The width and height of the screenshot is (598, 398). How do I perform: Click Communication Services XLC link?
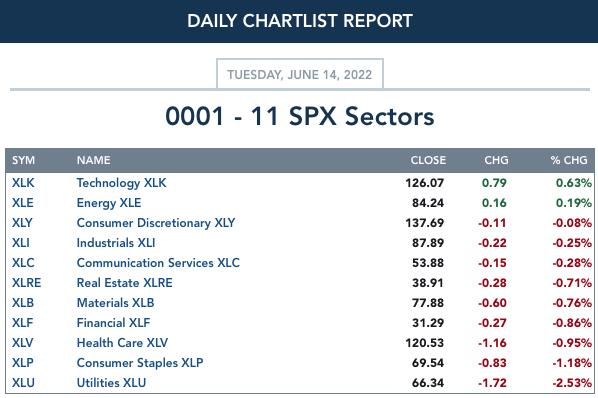click(158, 263)
